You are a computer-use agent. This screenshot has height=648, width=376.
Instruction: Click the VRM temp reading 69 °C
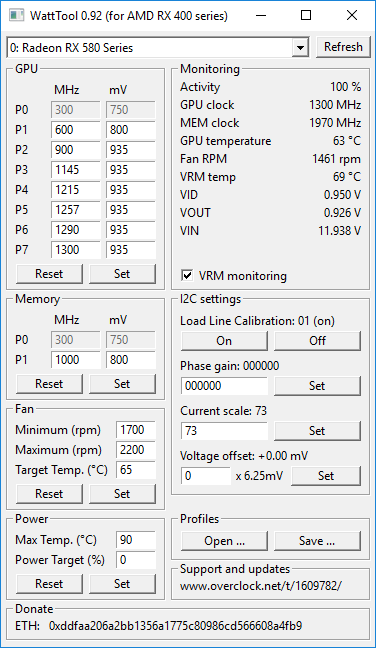(x=347, y=177)
